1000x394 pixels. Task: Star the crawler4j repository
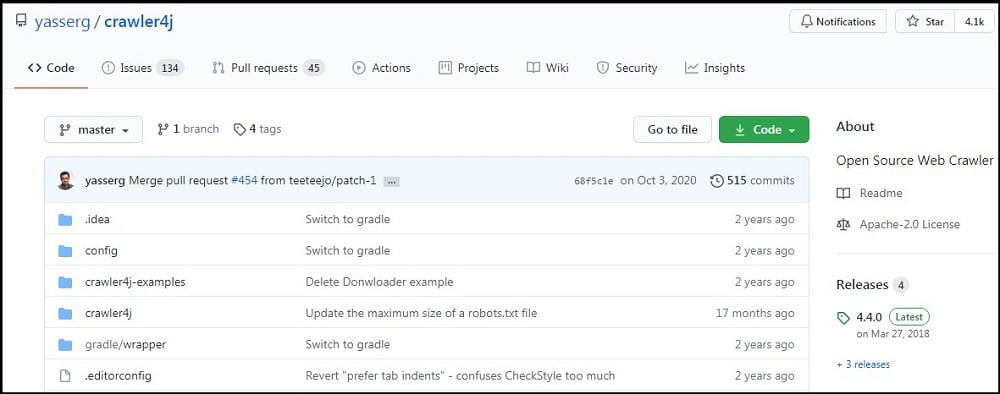(925, 22)
